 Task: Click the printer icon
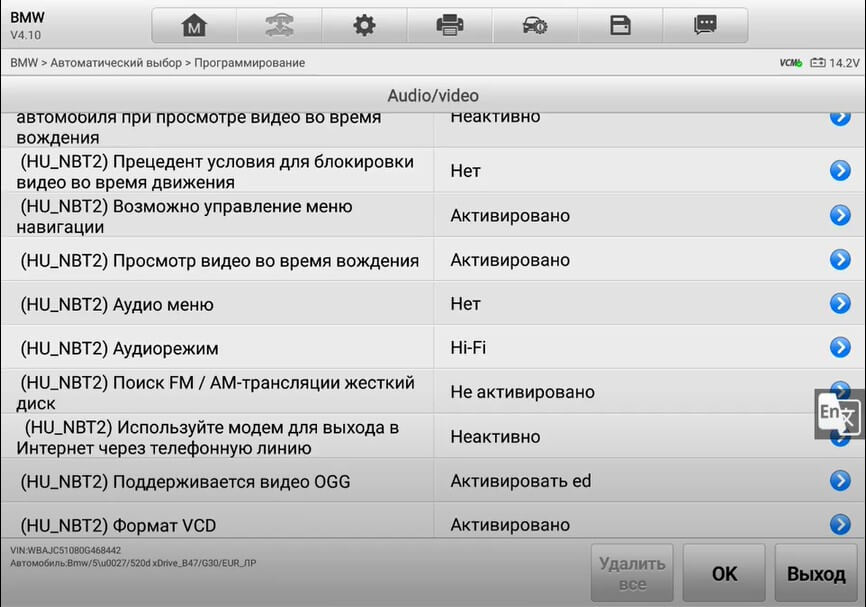pyautogui.click(x=450, y=25)
